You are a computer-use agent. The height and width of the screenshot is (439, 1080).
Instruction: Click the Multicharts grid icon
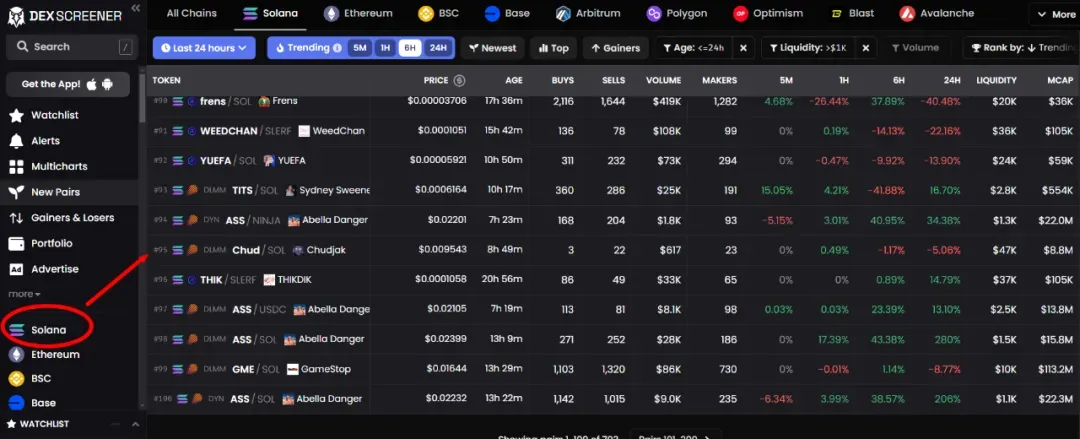(x=17, y=166)
